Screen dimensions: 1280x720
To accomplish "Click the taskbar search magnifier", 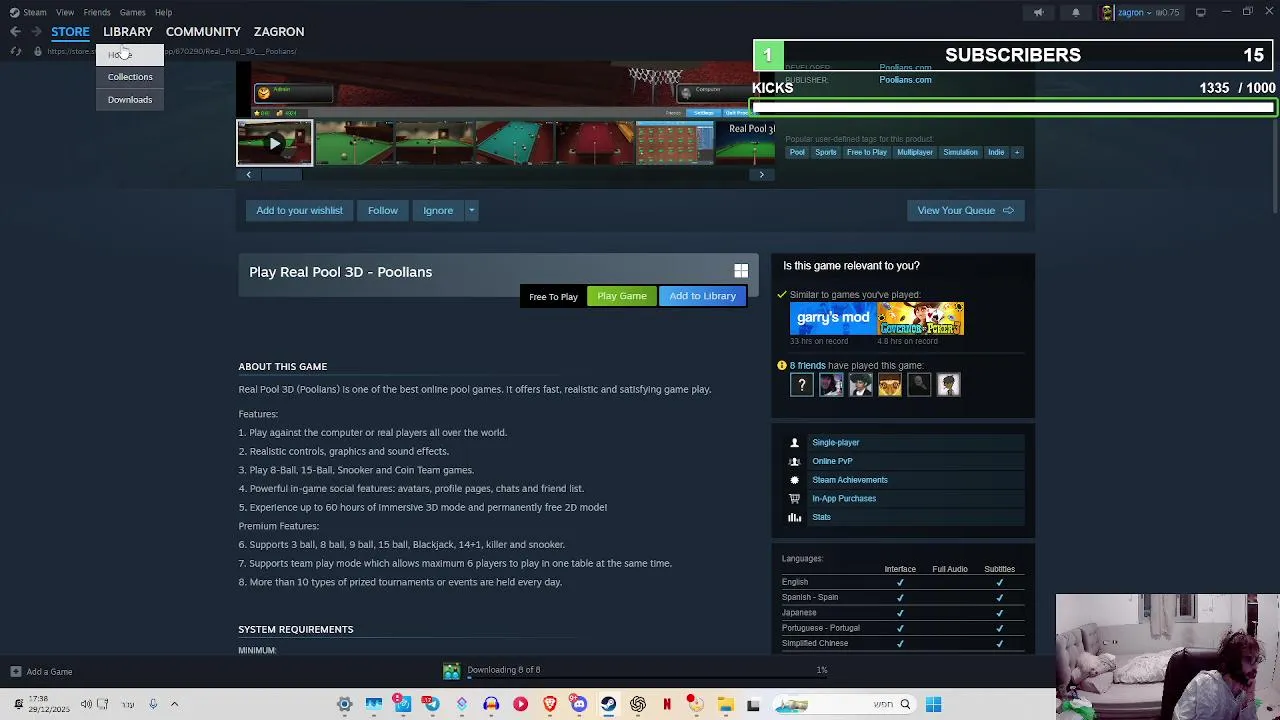I will (905, 704).
